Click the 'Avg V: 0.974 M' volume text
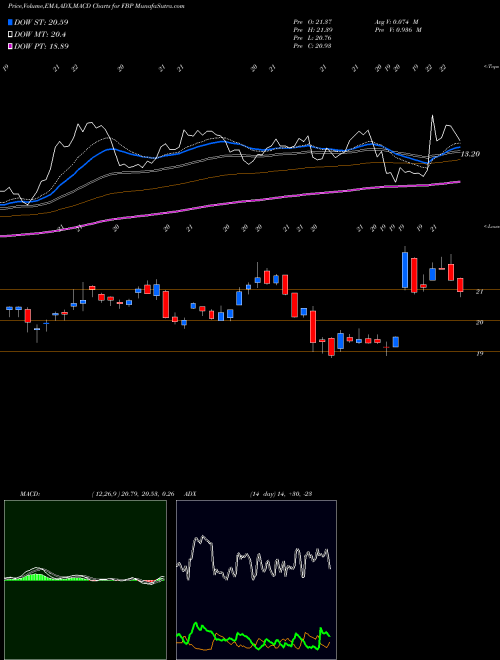This screenshot has width=500, height=660. (397, 22)
